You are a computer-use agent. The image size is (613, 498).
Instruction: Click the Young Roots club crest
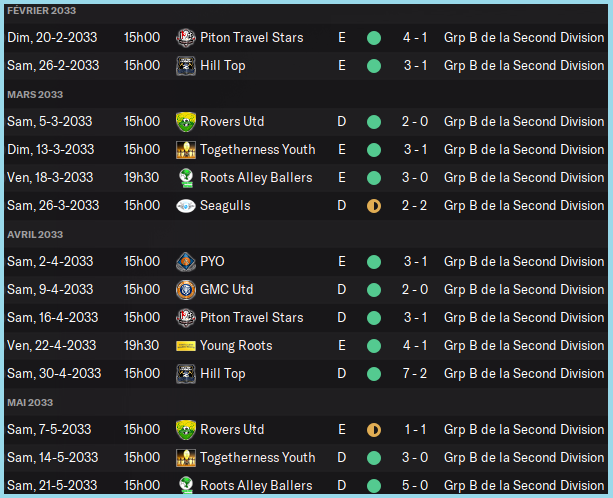point(185,346)
